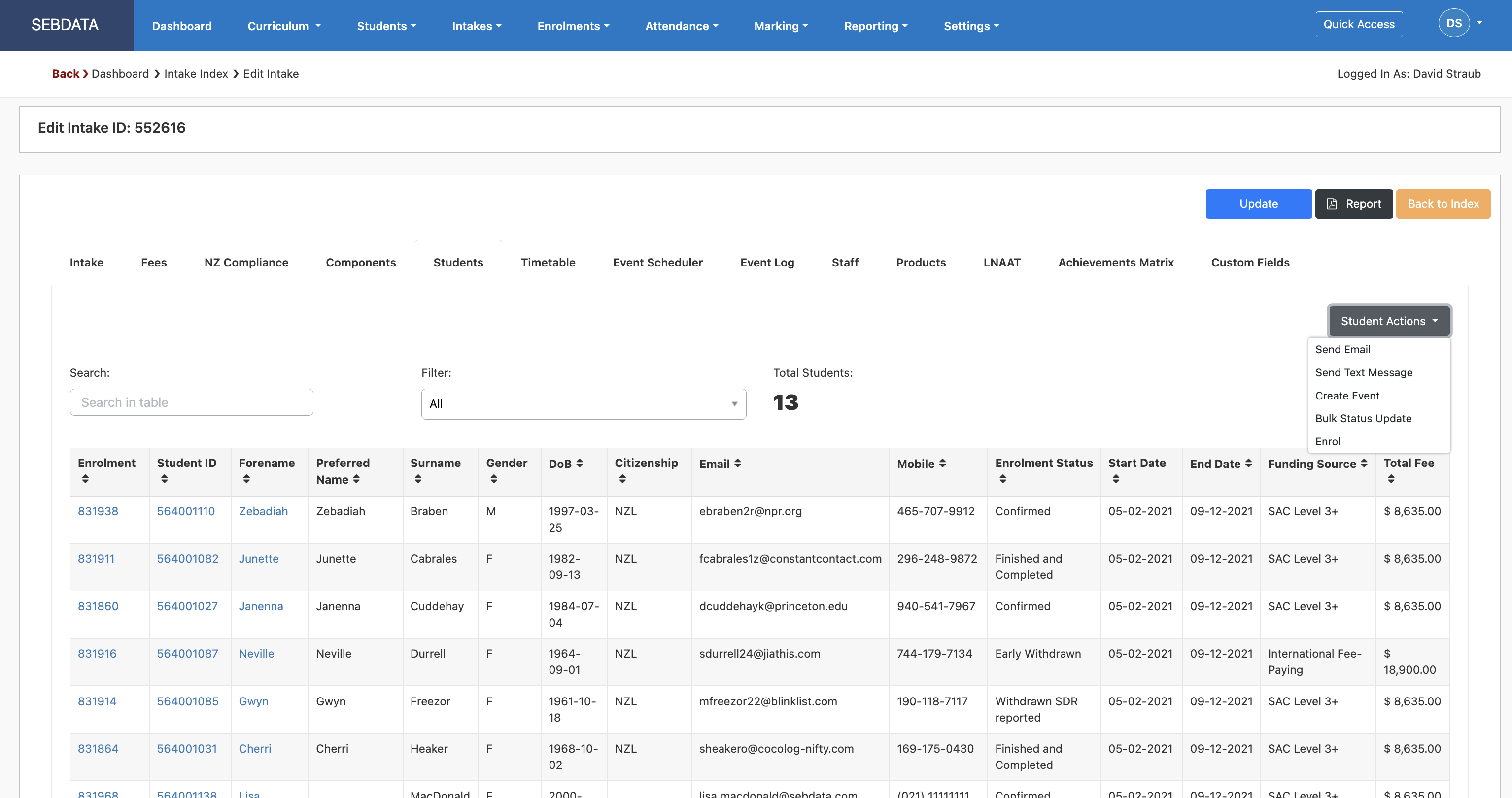The height and width of the screenshot is (798, 1512).
Task: Switch to the Intake tab
Action: (x=86, y=262)
